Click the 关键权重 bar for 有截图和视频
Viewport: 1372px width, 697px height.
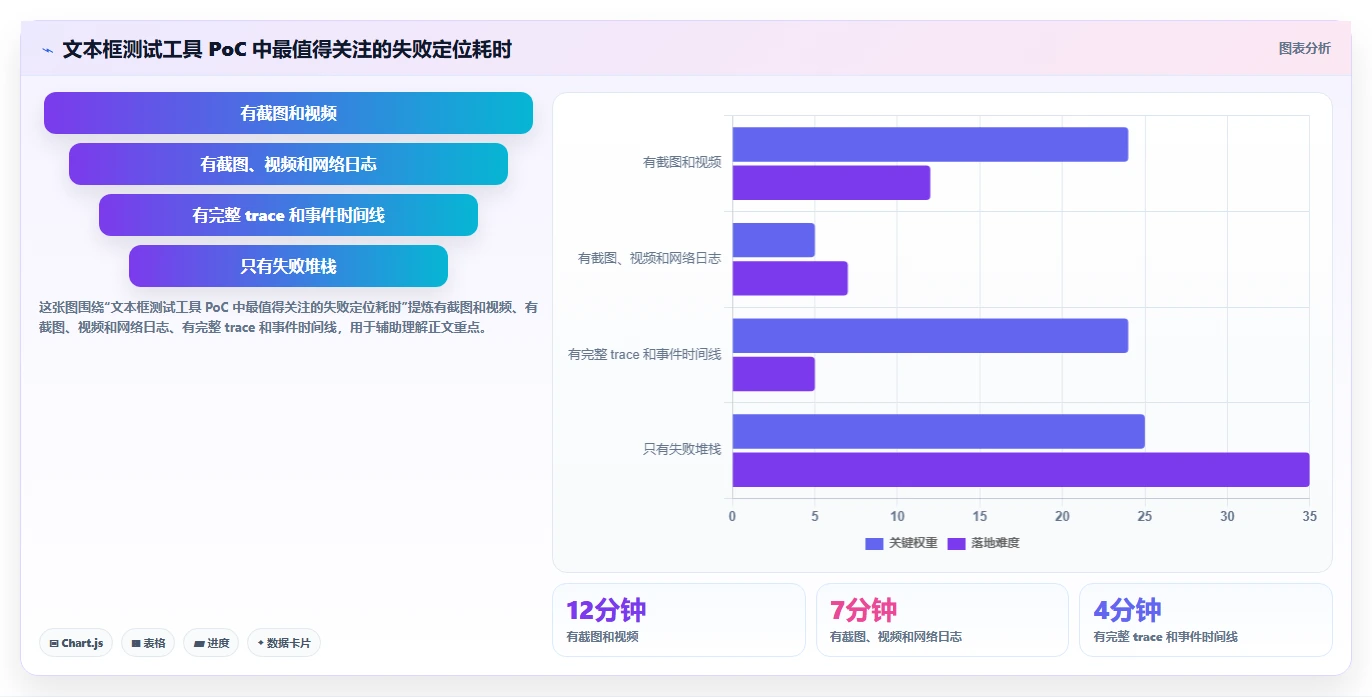click(x=930, y=144)
